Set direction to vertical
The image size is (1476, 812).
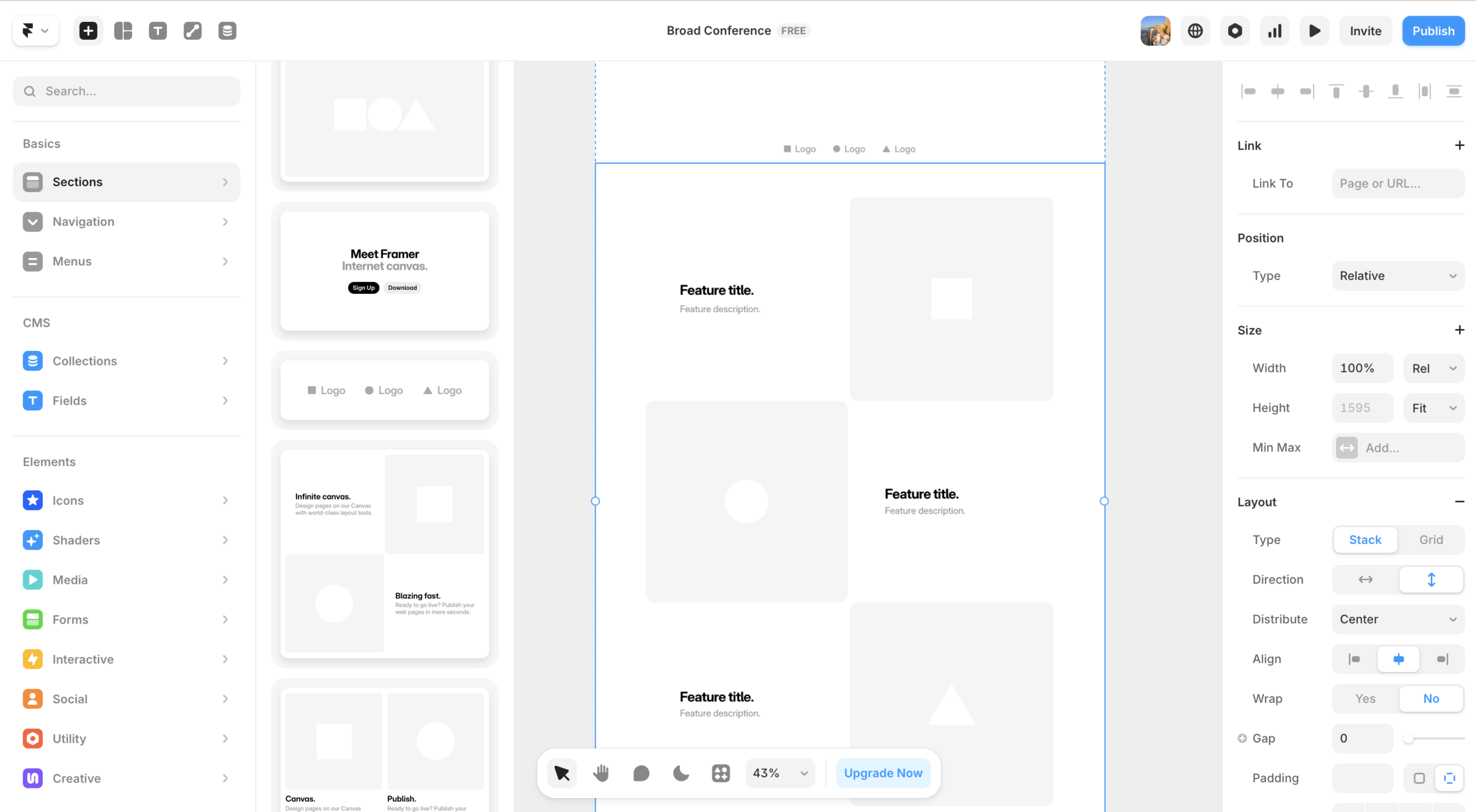(1431, 579)
